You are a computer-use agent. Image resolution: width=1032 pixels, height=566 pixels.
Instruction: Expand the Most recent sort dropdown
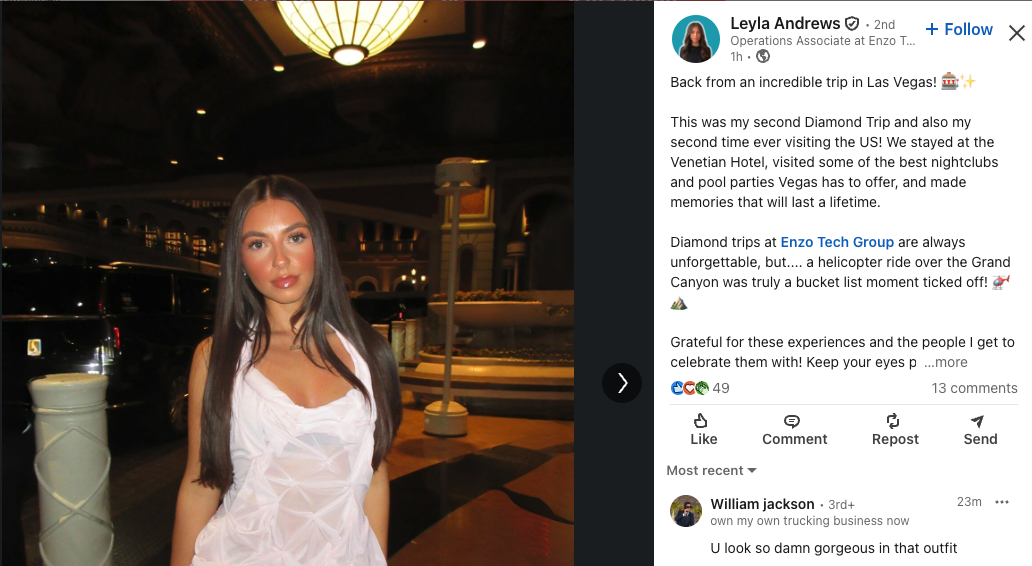[711, 471]
